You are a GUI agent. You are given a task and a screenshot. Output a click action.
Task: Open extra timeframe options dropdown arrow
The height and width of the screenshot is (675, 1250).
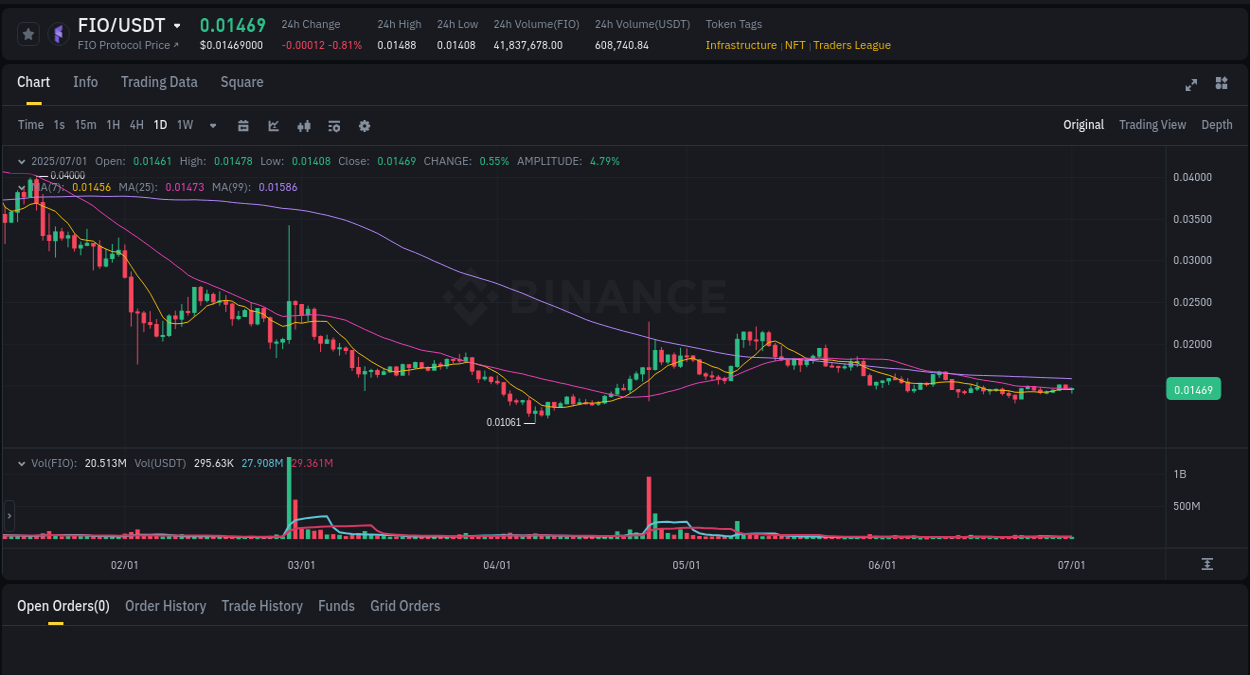pos(211,125)
